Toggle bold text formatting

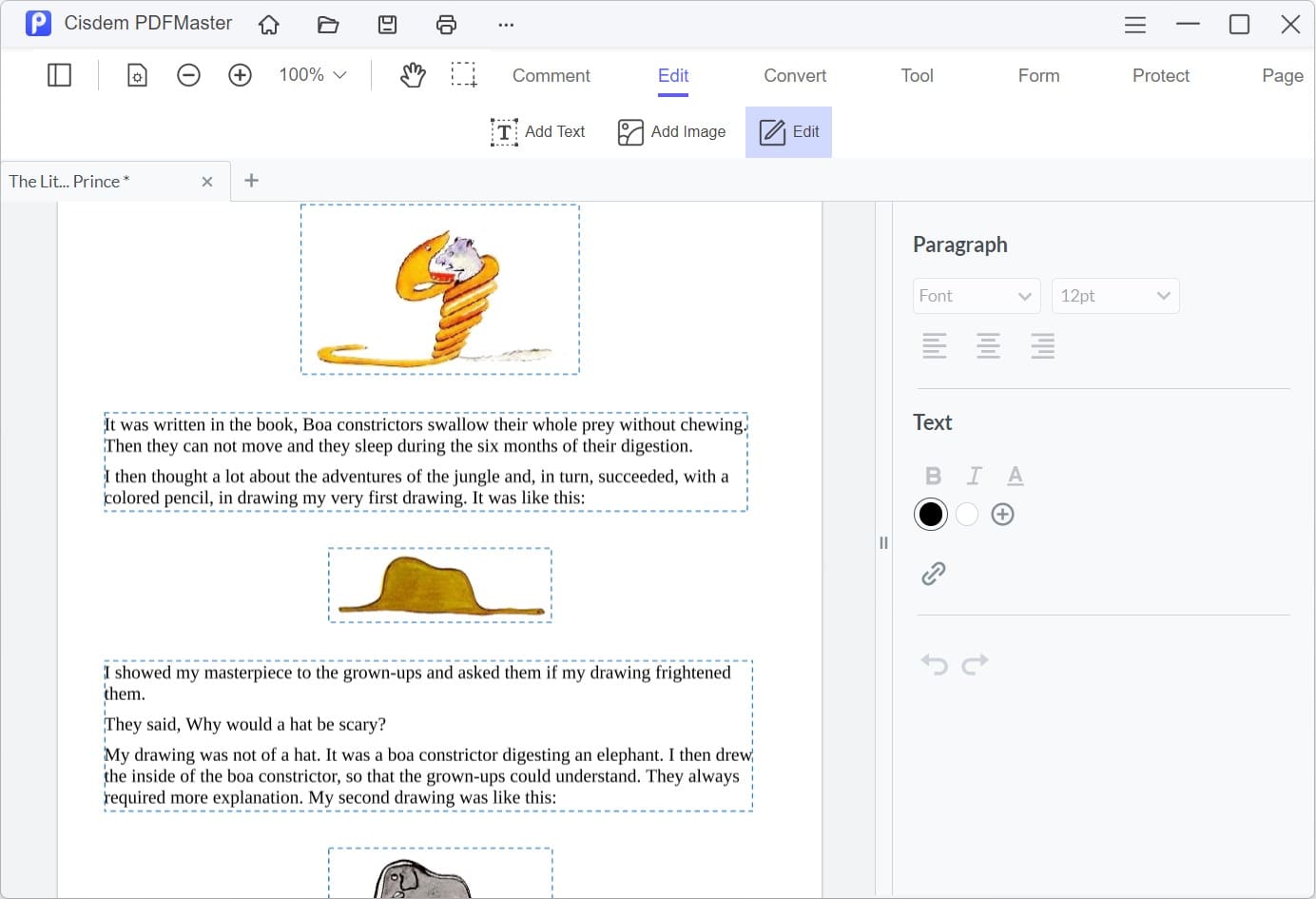pos(933,475)
